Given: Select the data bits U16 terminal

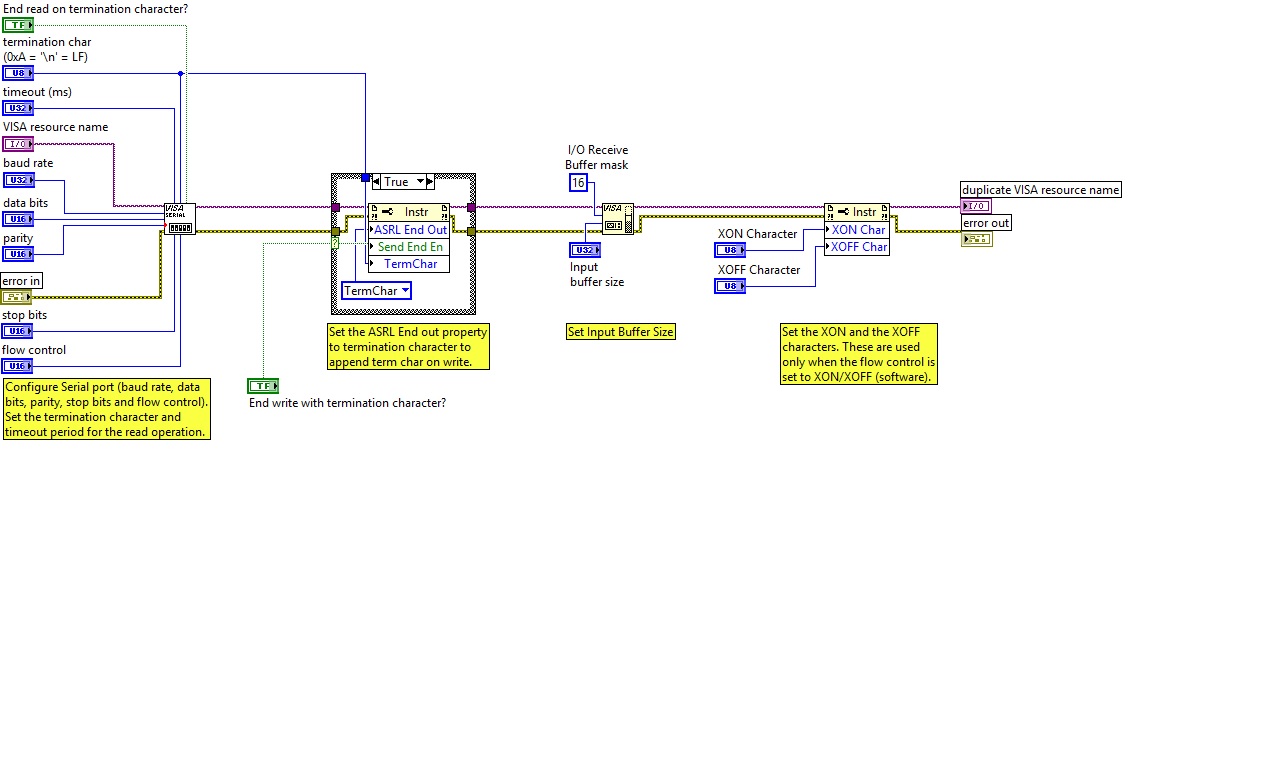Looking at the screenshot, I should [x=18, y=219].
